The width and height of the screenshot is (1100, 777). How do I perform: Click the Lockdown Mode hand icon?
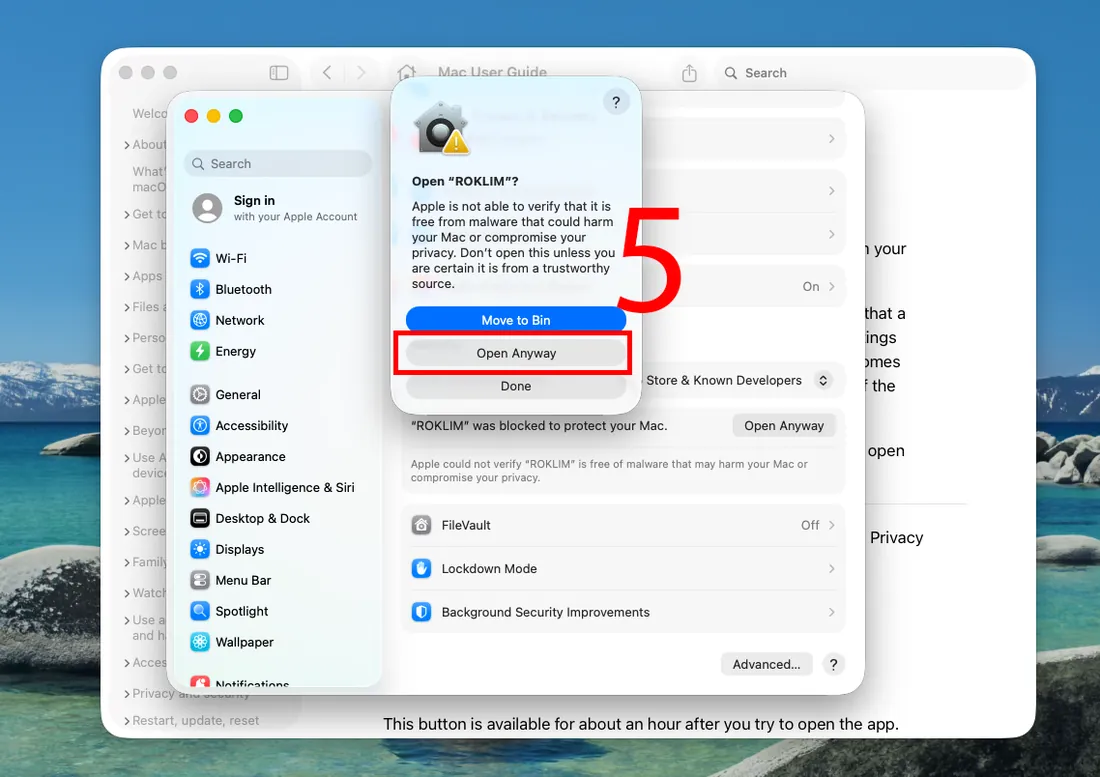tap(421, 568)
